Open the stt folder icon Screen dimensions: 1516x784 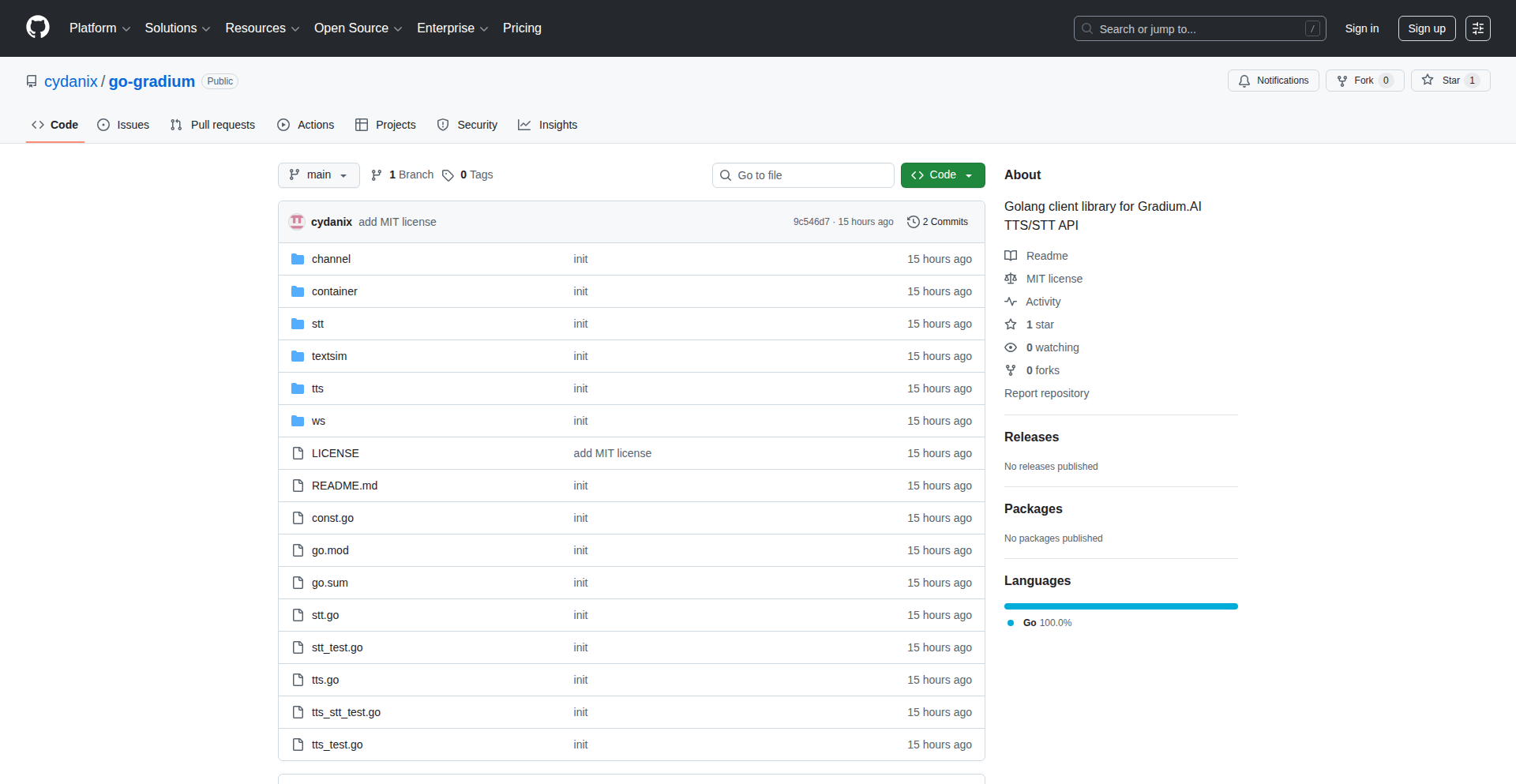pos(298,324)
